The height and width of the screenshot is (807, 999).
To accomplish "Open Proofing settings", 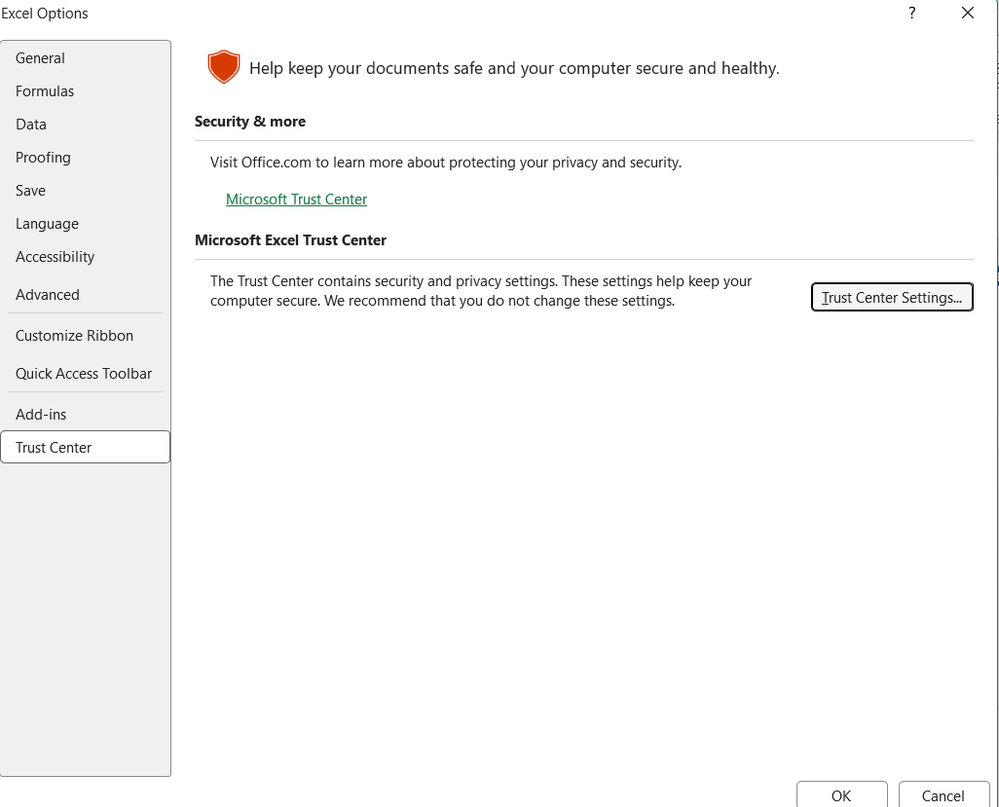I will pyautogui.click(x=43, y=157).
